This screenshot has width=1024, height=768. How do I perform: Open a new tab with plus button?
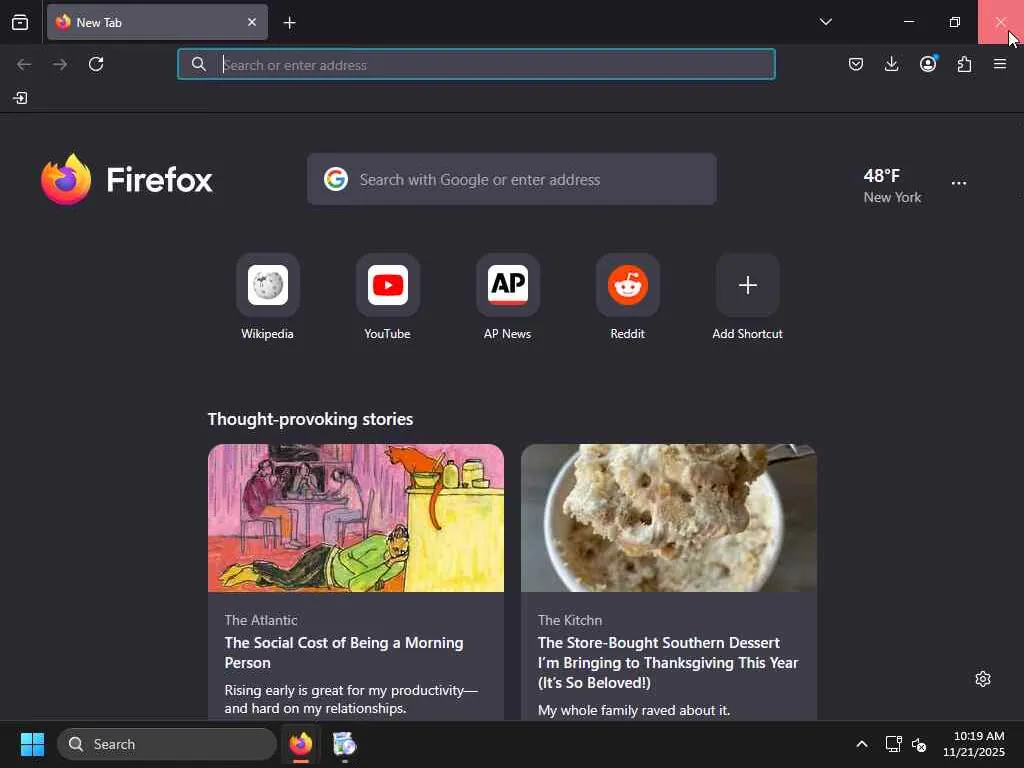289,23
